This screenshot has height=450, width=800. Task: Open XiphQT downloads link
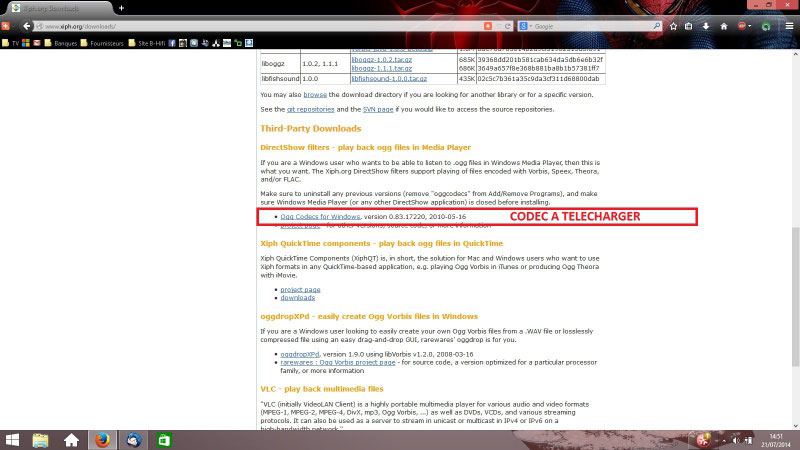[297, 298]
